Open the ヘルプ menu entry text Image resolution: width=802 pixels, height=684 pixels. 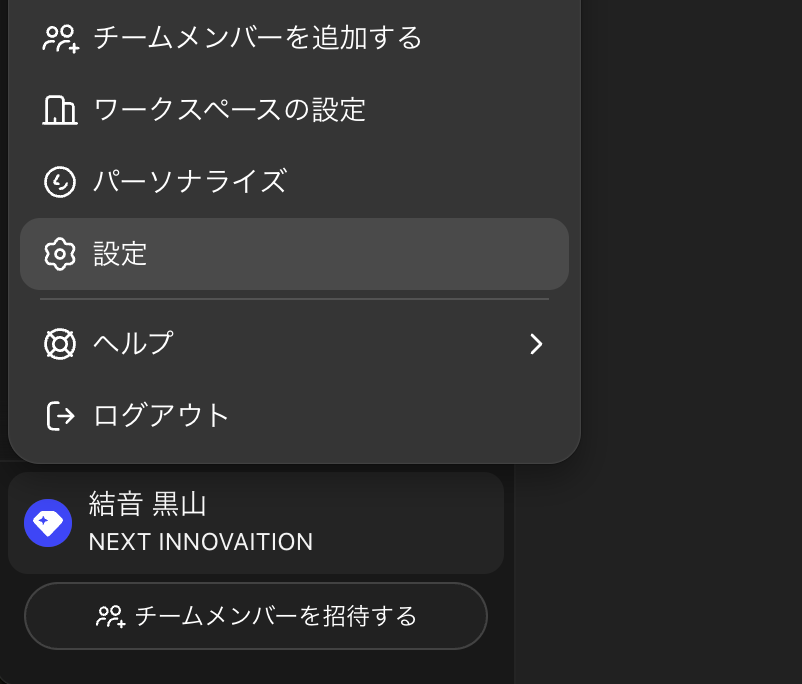[x=133, y=344]
